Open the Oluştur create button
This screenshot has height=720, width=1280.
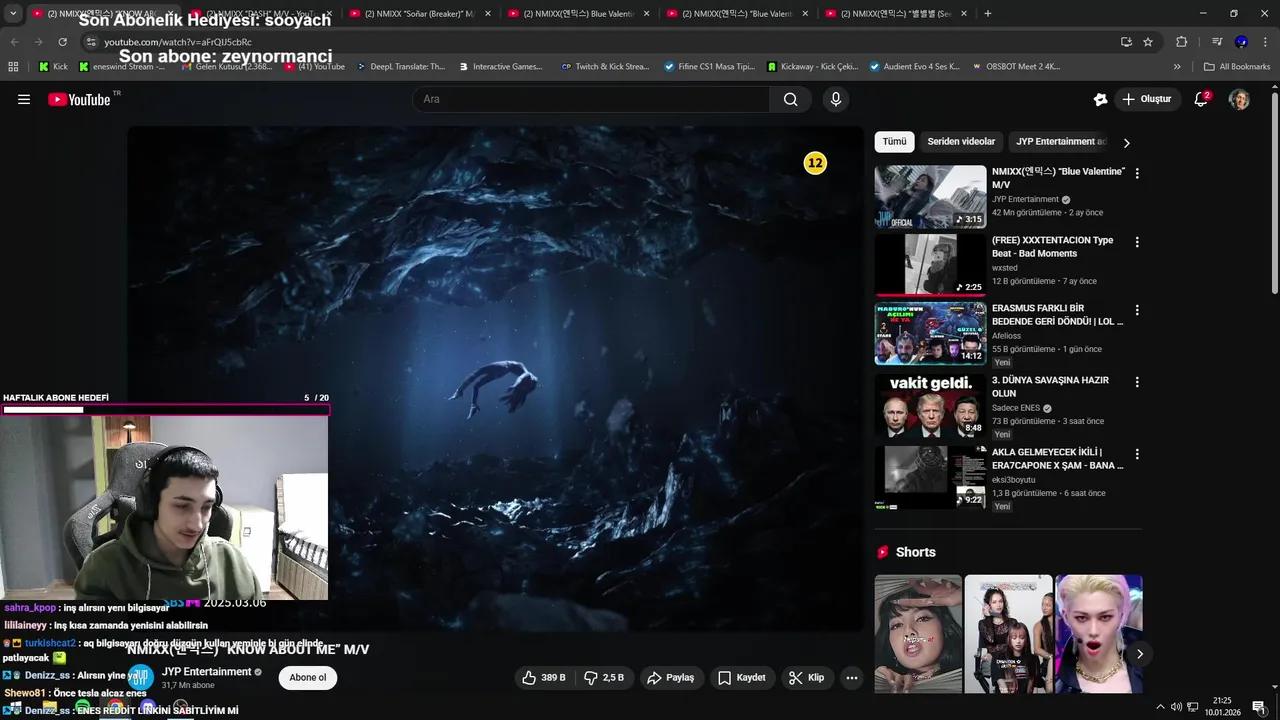click(x=1147, y=99)
